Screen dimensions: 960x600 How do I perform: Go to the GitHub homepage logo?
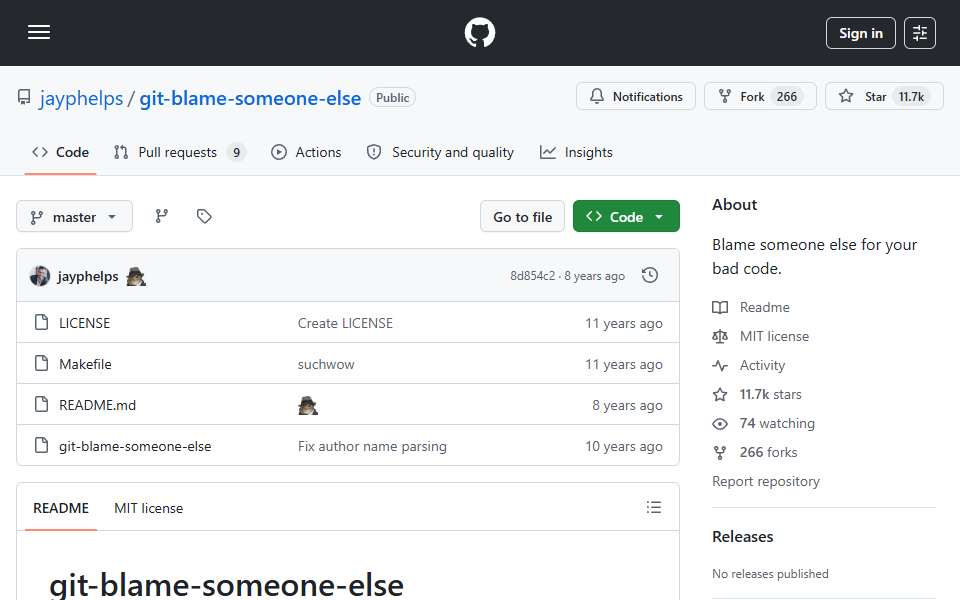click(479, 32)
